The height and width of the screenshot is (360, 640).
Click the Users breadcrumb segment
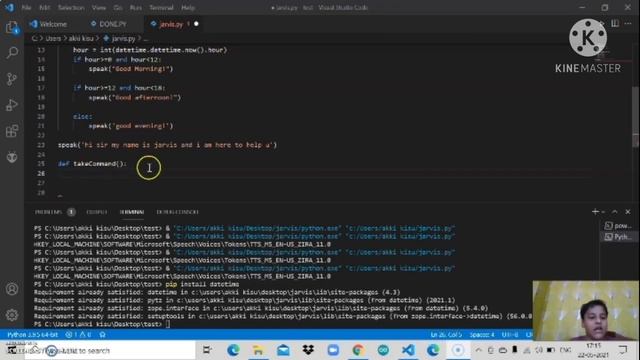click(x=53, y=38)
